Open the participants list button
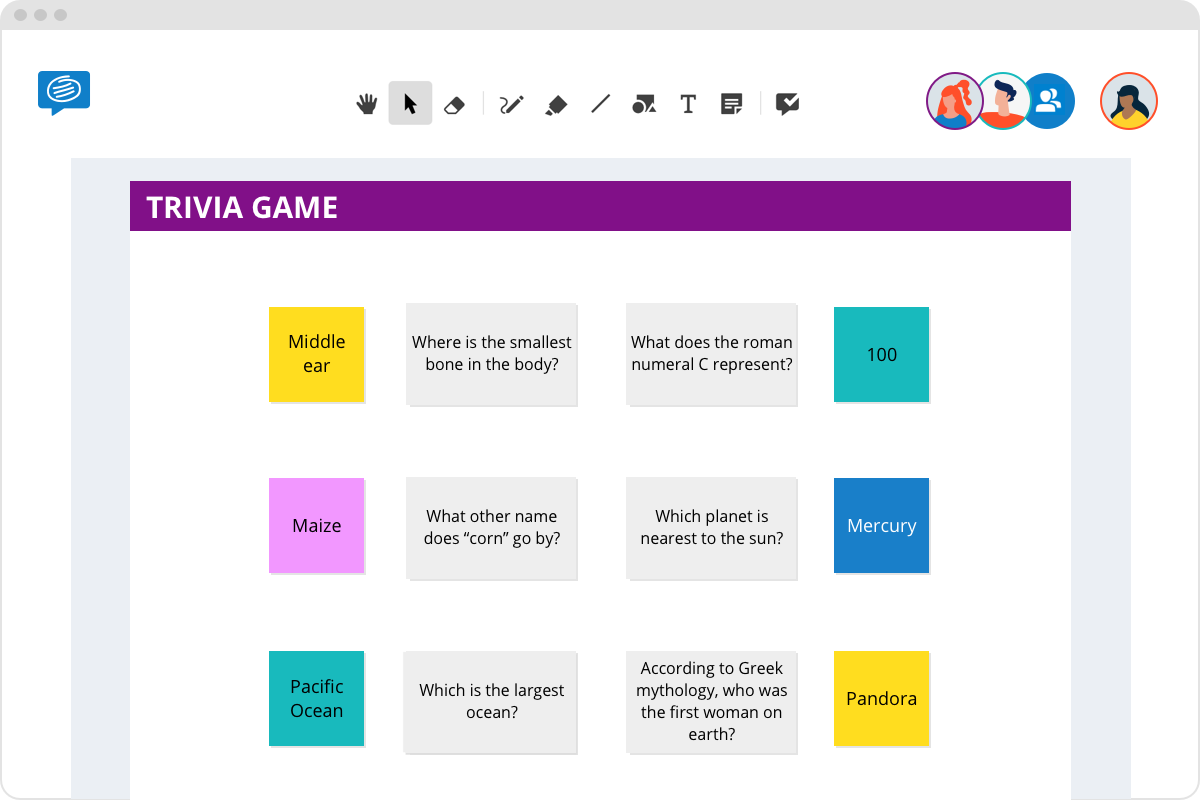This screenshot has width=1200, height=800. (1048, 101)
